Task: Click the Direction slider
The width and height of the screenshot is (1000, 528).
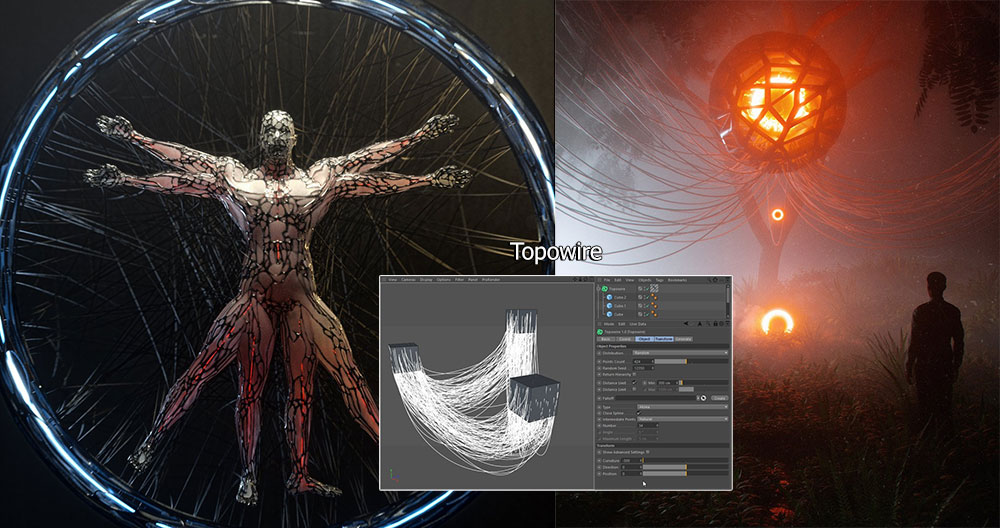Action: click(686, 467)
